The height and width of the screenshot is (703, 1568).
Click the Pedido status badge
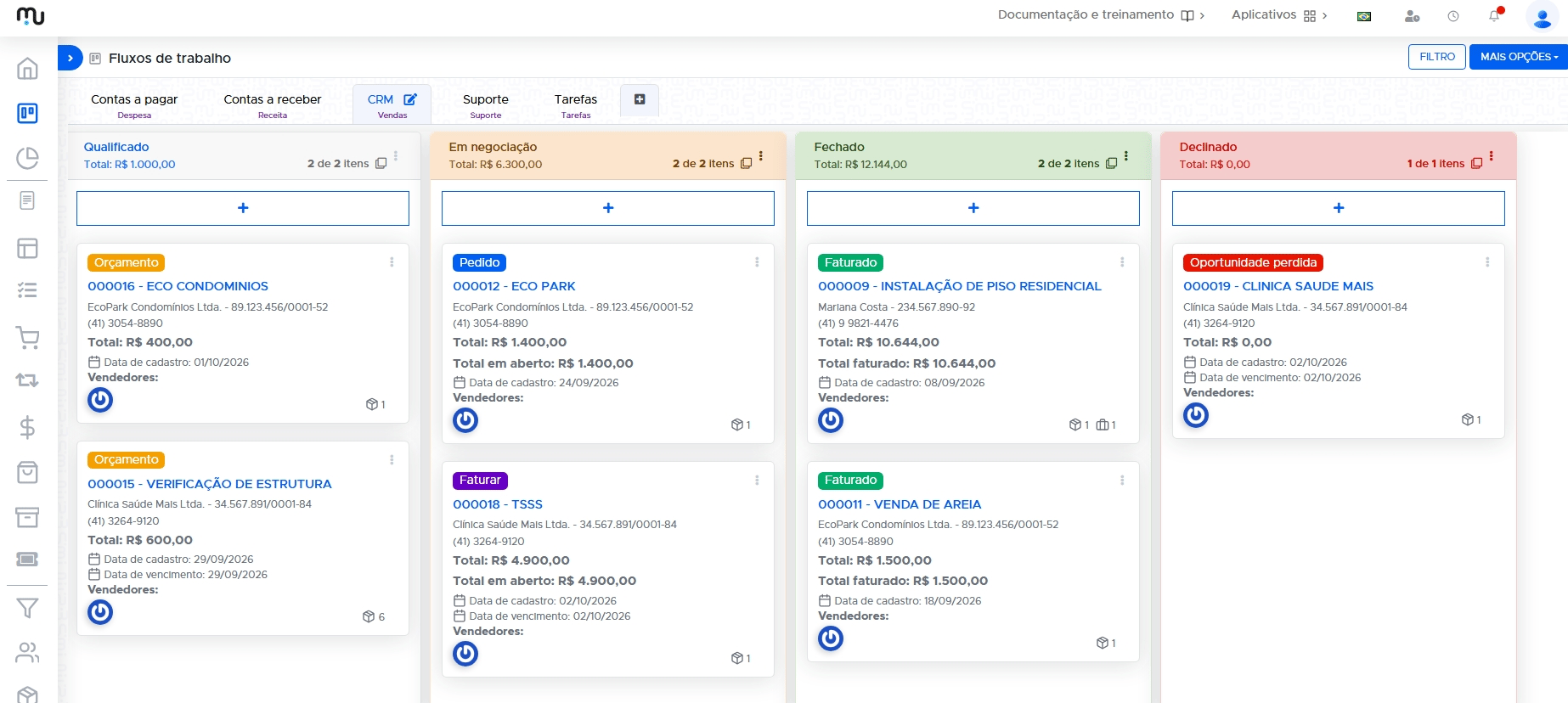coord(480,263)
